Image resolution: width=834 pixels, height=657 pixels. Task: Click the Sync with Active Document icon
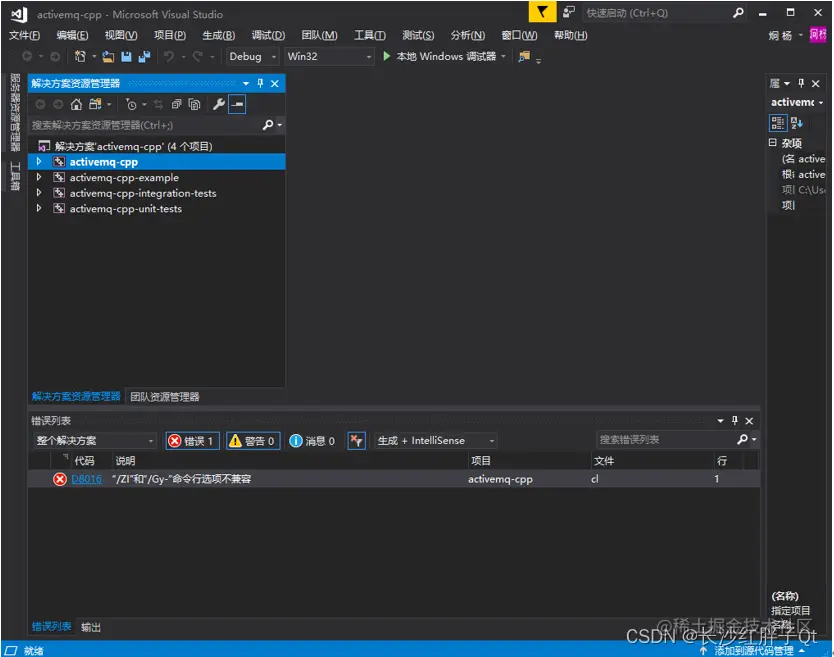click(x=159, y=104)
